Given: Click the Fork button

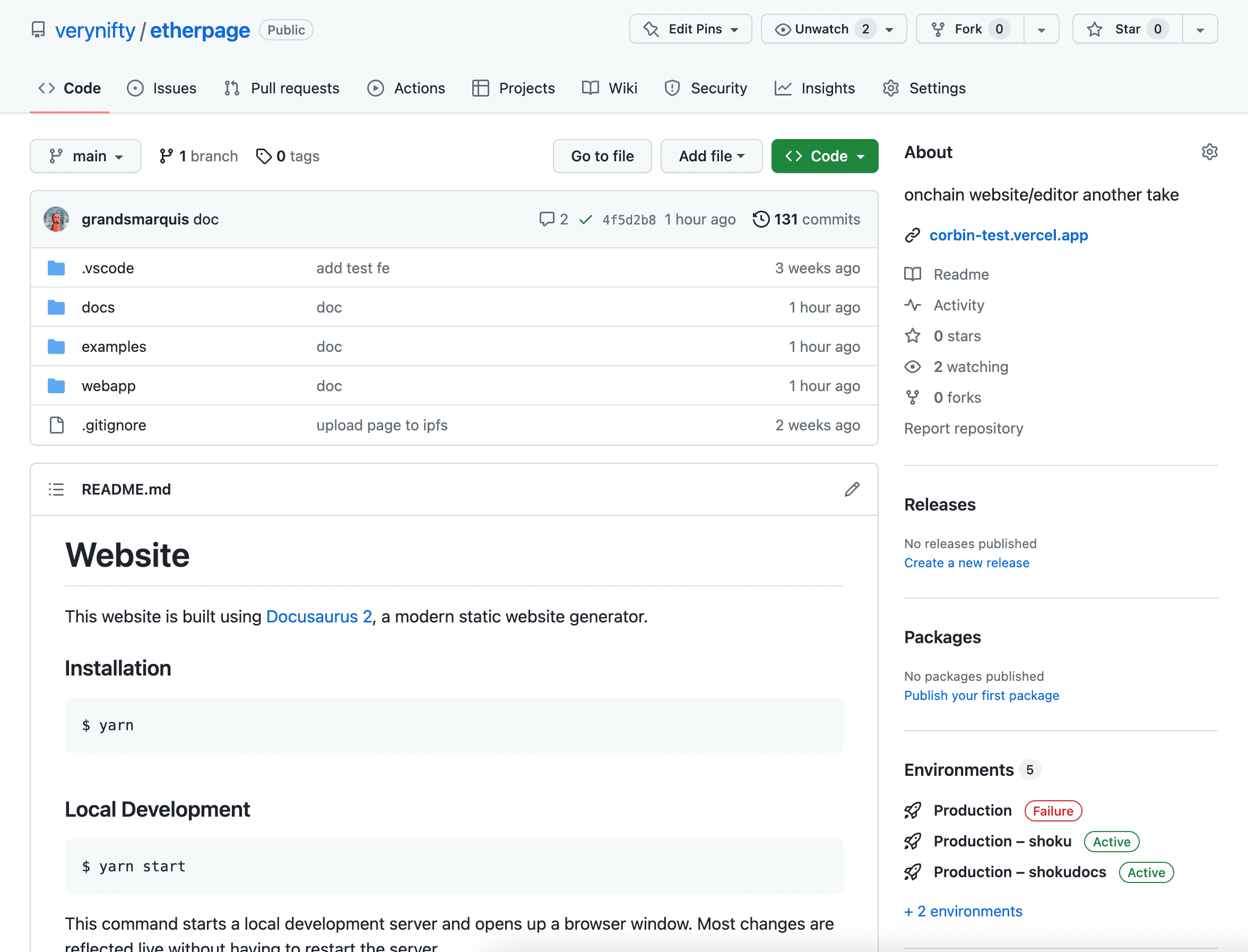Looking at the screenshot, I should [x=970, y=29].
